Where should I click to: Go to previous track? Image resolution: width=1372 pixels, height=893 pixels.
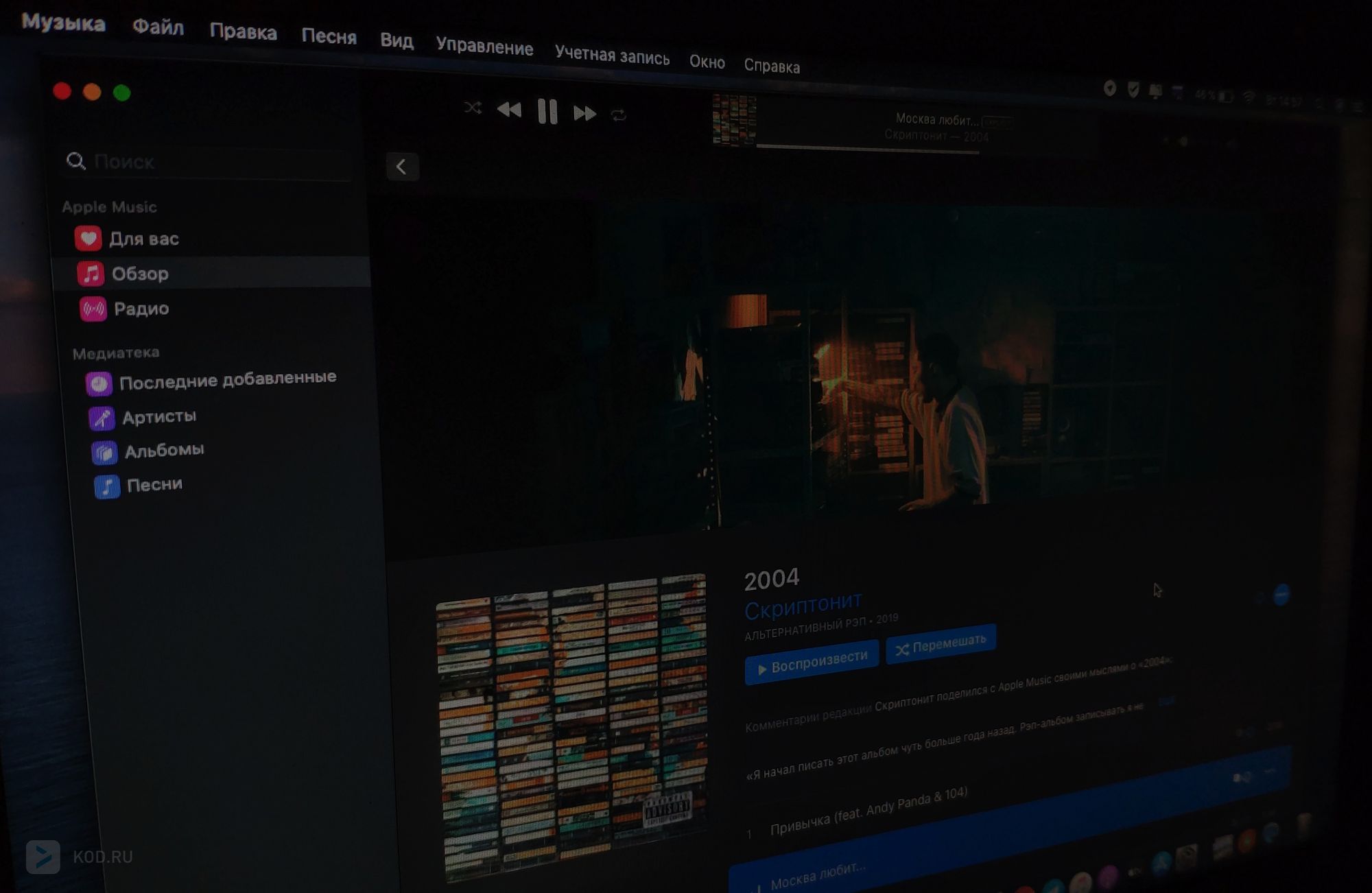tap(509, 110)
